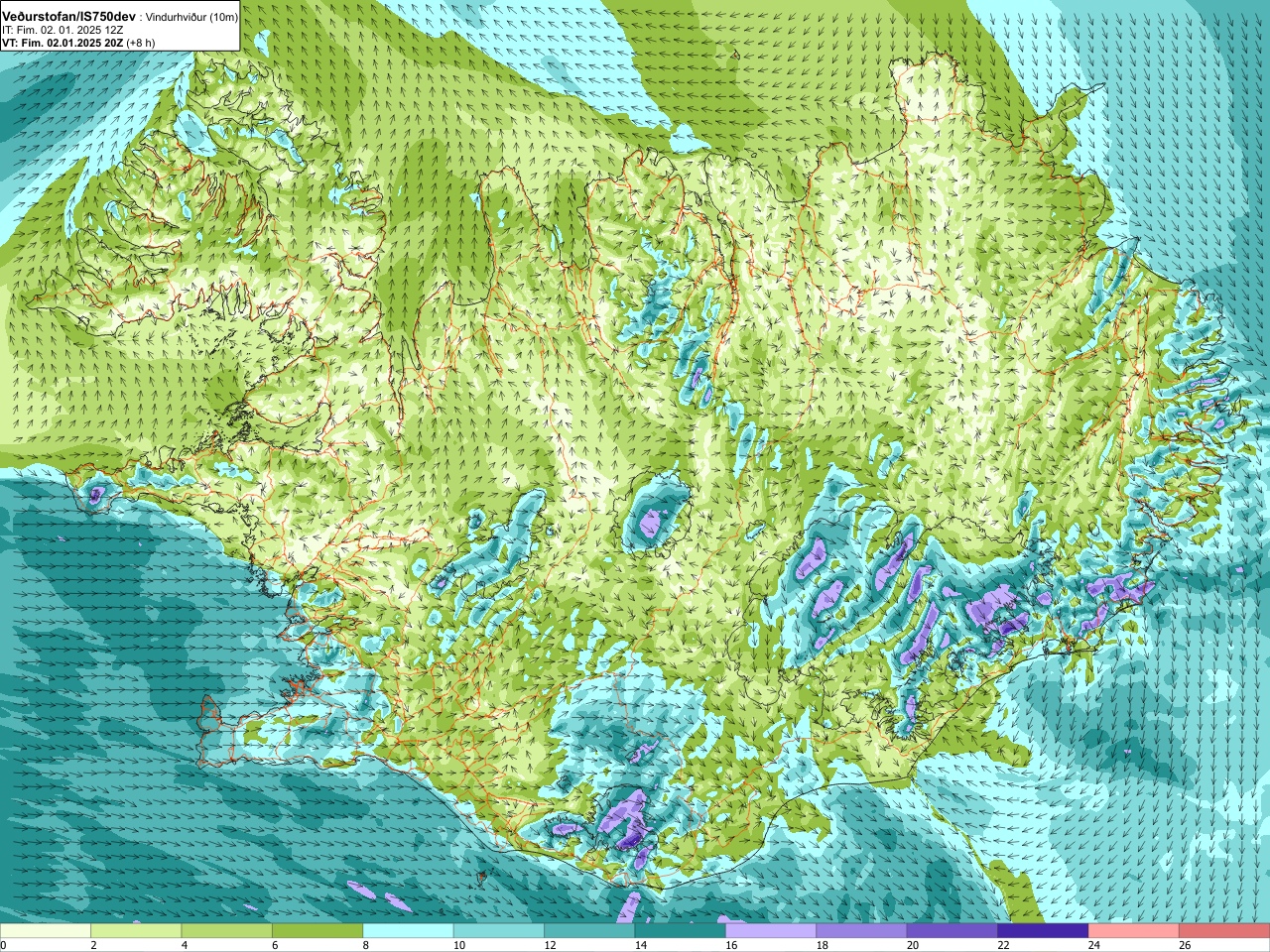1270x952 pixels.
Task: Select the medium purple 18–20 legend swatch
Action: [x=862, y=931]
